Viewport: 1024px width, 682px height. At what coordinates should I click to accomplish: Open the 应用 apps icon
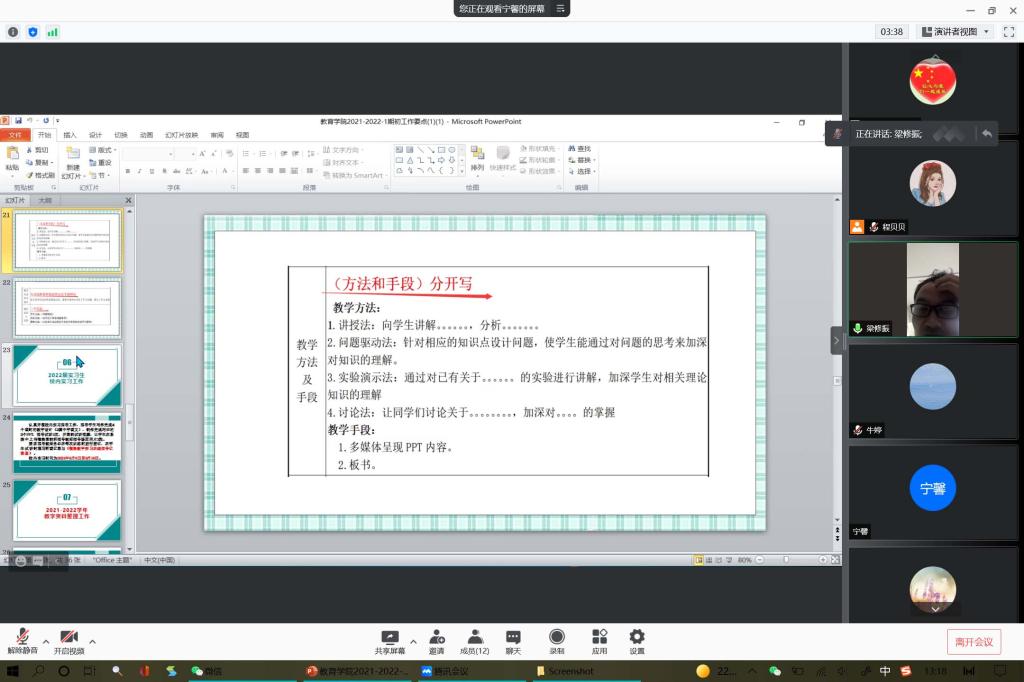[x=599, y=641]
